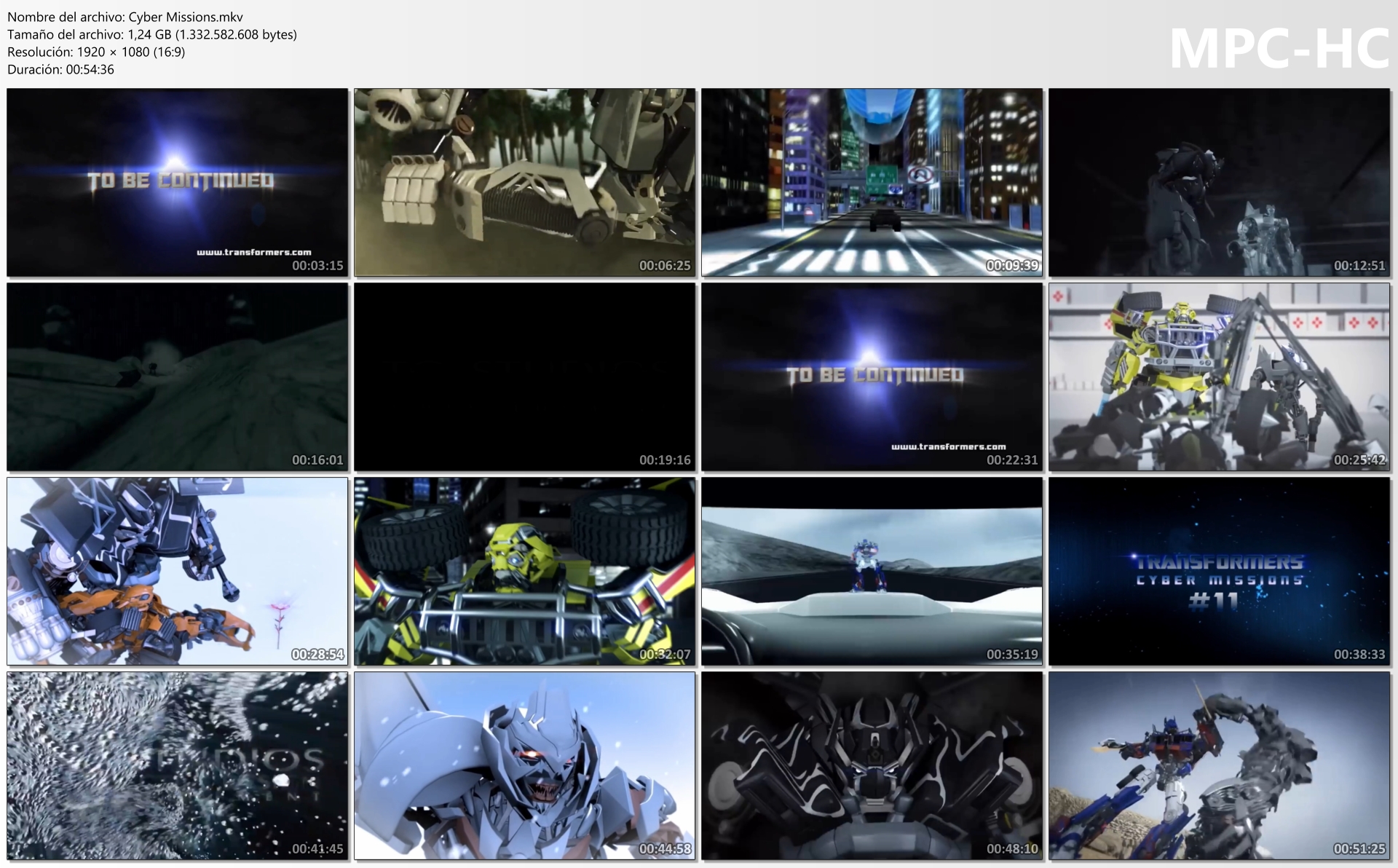Click the thumbnail at 00:03:15
Image resolution: width=1398 pixels, height=868 pixels.
point(177,182)
